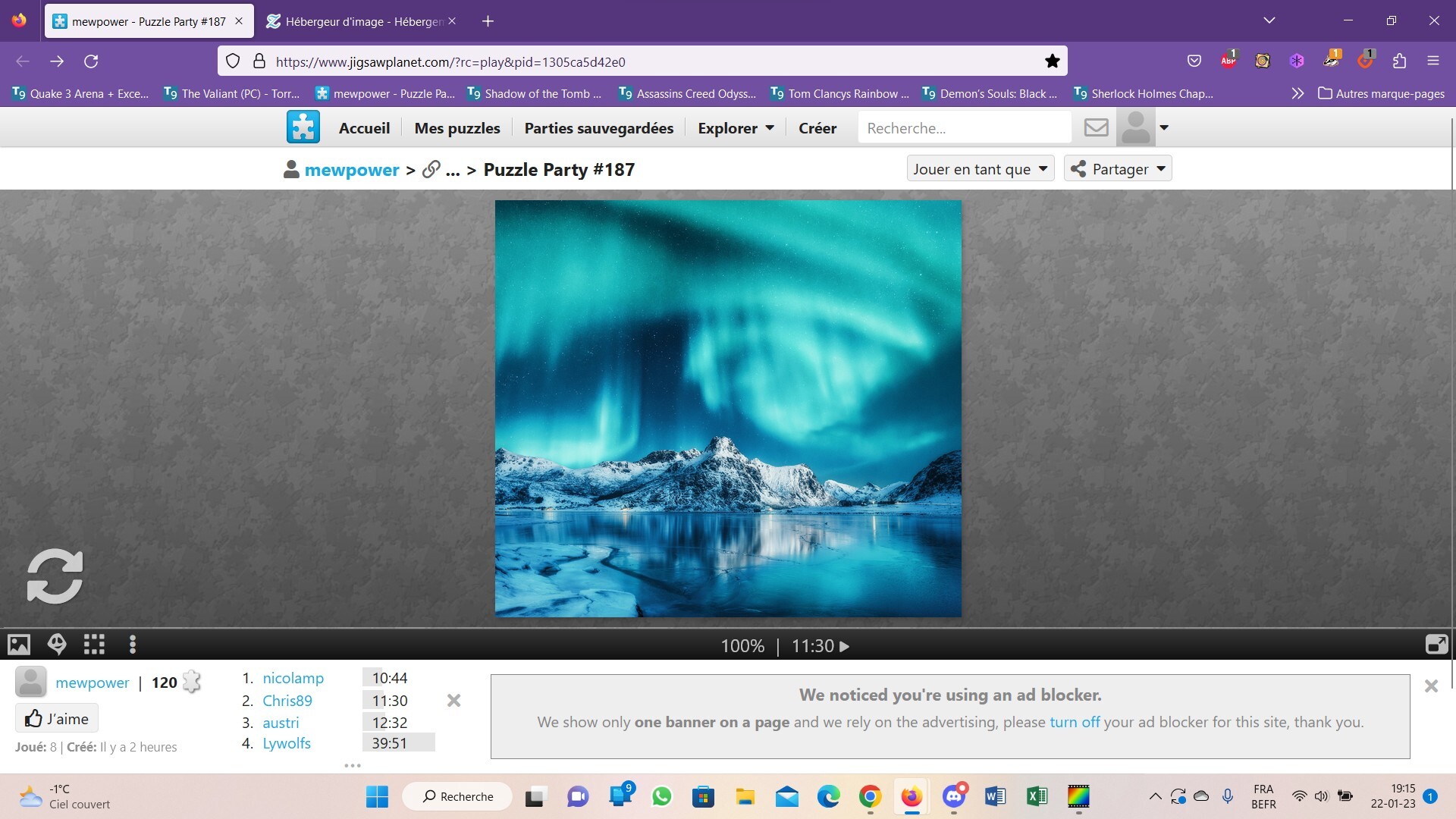Click the large restart puzzle arrows icon

click(x=55, y=576)
